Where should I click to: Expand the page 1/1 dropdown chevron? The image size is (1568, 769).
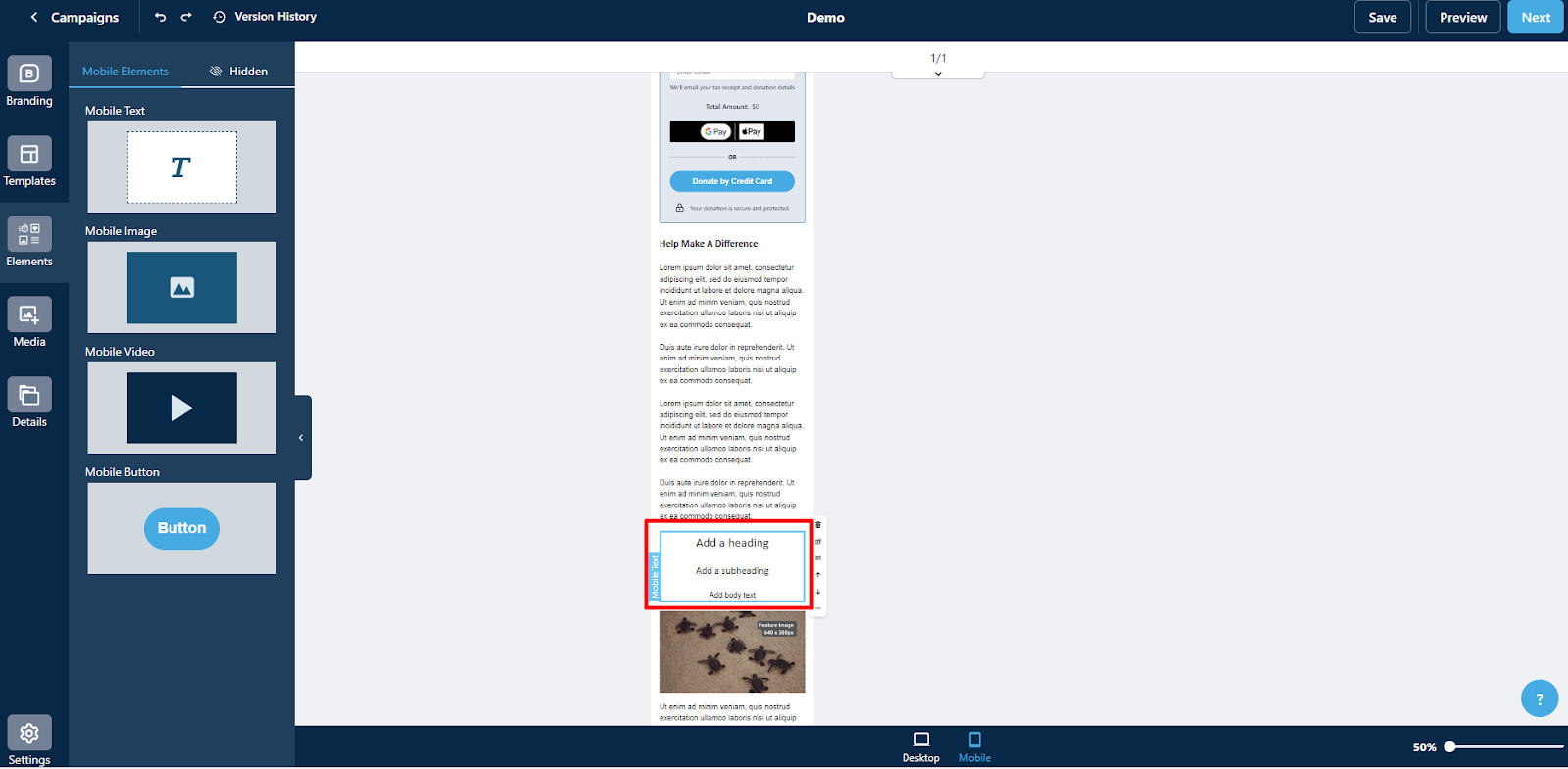938,74
